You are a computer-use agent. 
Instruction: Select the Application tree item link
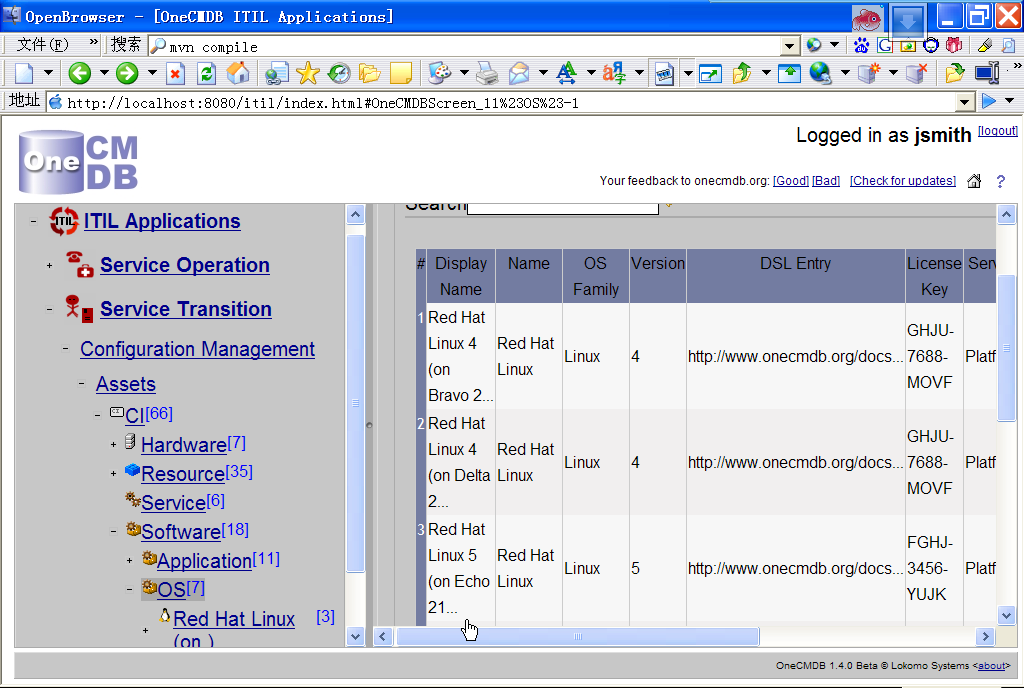point(204,561)
